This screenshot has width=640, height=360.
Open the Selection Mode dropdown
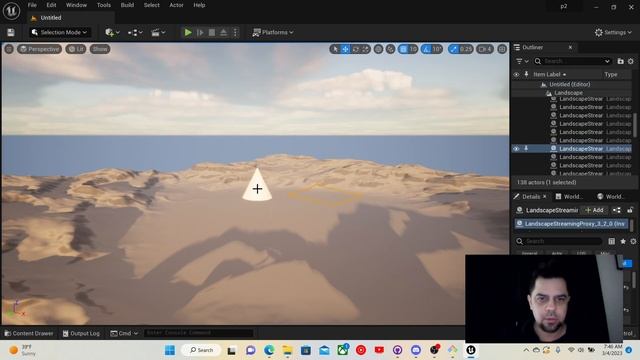pyautogui.click(x=60, y=32)
